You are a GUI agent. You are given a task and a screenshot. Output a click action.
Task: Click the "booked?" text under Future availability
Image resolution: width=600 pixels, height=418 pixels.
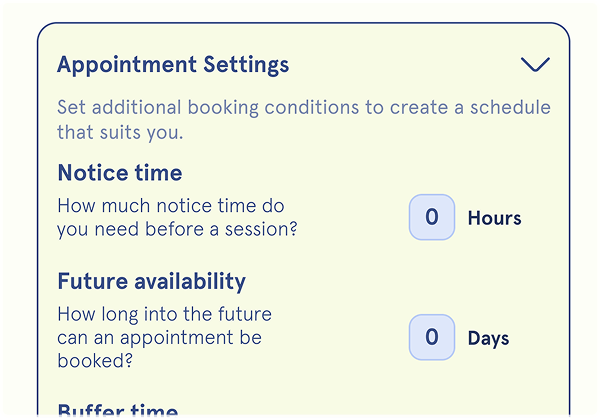point(95,360)
